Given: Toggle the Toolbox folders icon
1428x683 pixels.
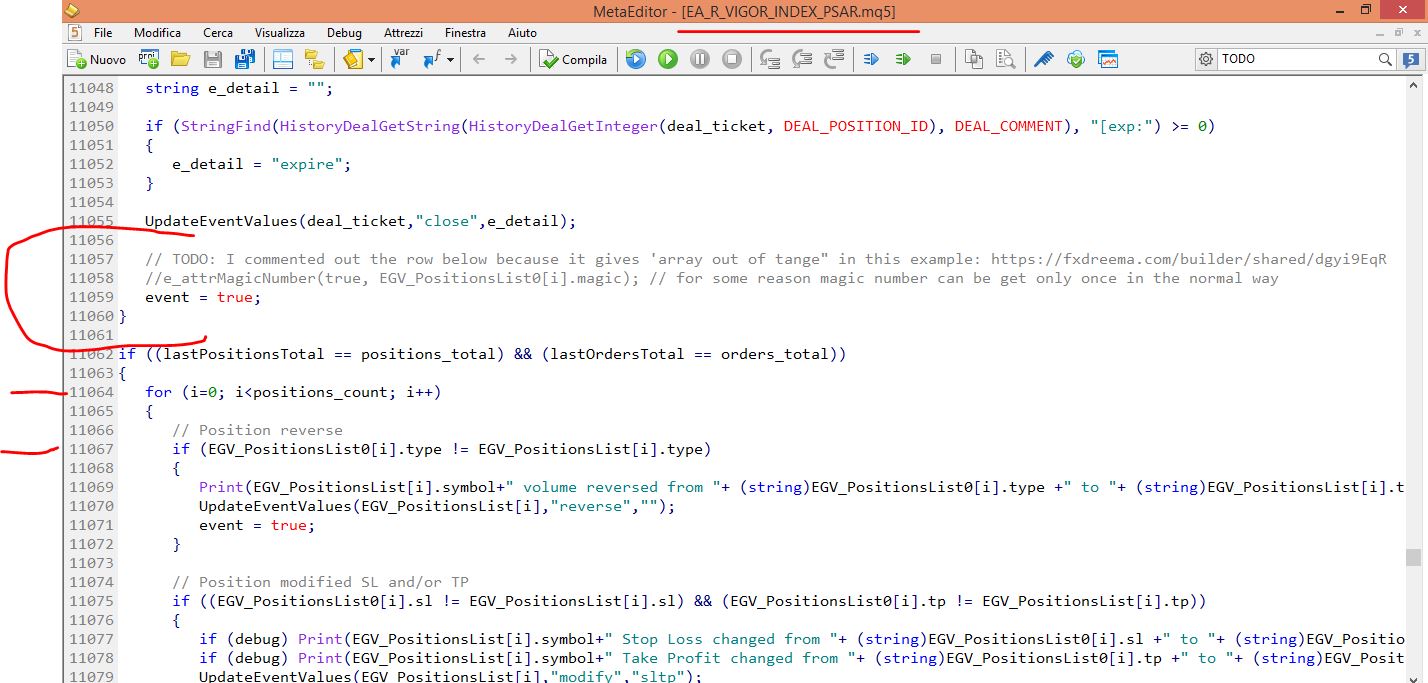Looking at the screenshot, I should 314,59.
